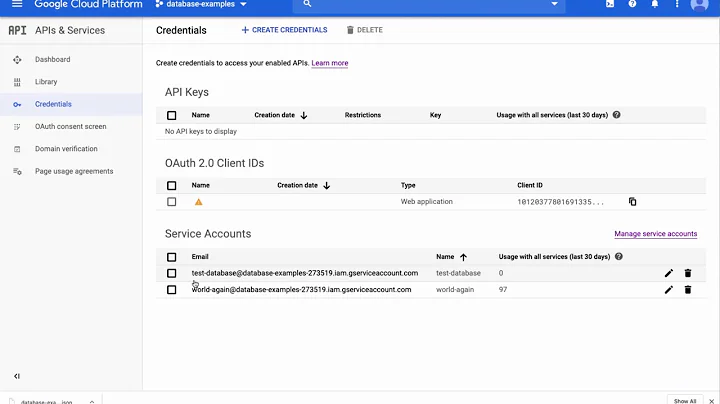Follow the Learn more link

[x=330, y=63]
